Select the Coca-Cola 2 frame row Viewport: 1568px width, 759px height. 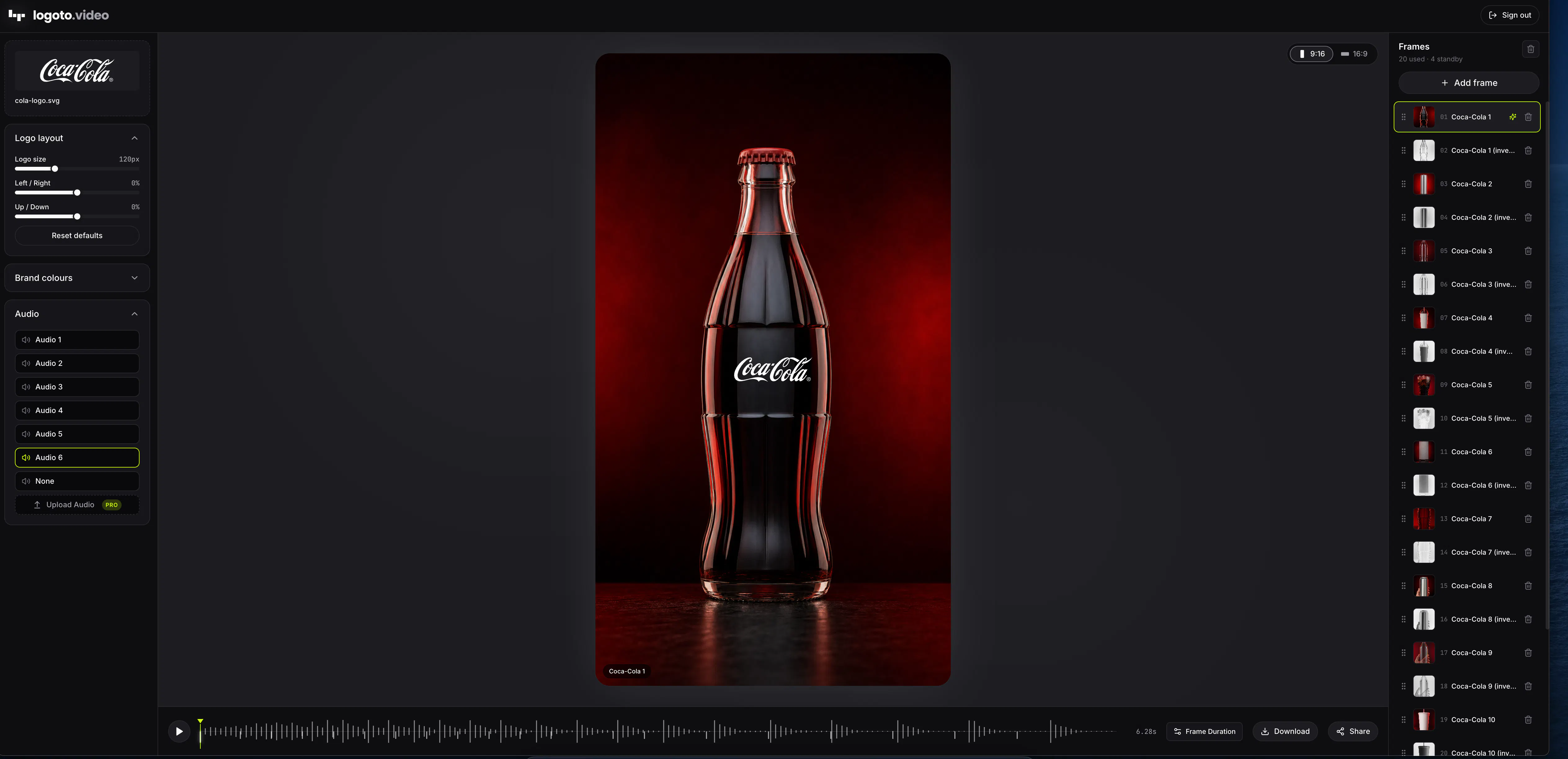click(1467, 184)
